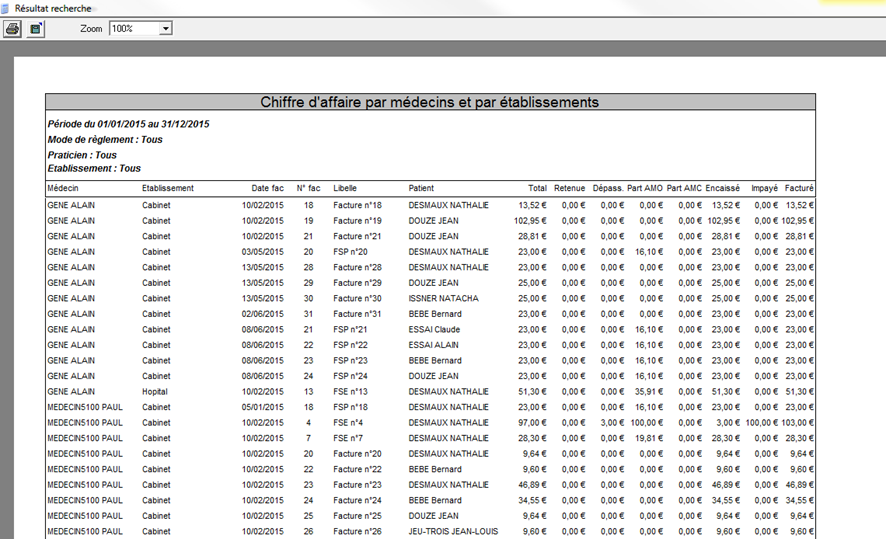Click the Date fac column header
Viewport: 886px width, 539px height.
pyautogui.click(x=267, y=188)
